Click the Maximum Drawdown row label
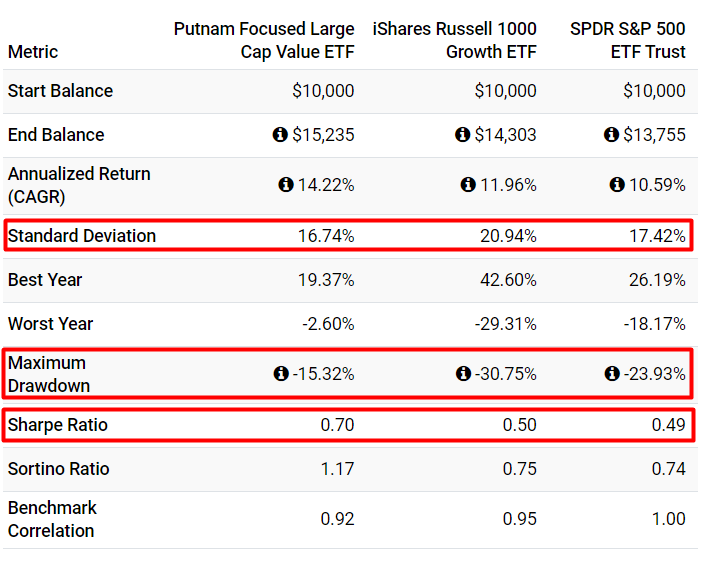Screen dimensions: 706x561 (x=49, y=374)
